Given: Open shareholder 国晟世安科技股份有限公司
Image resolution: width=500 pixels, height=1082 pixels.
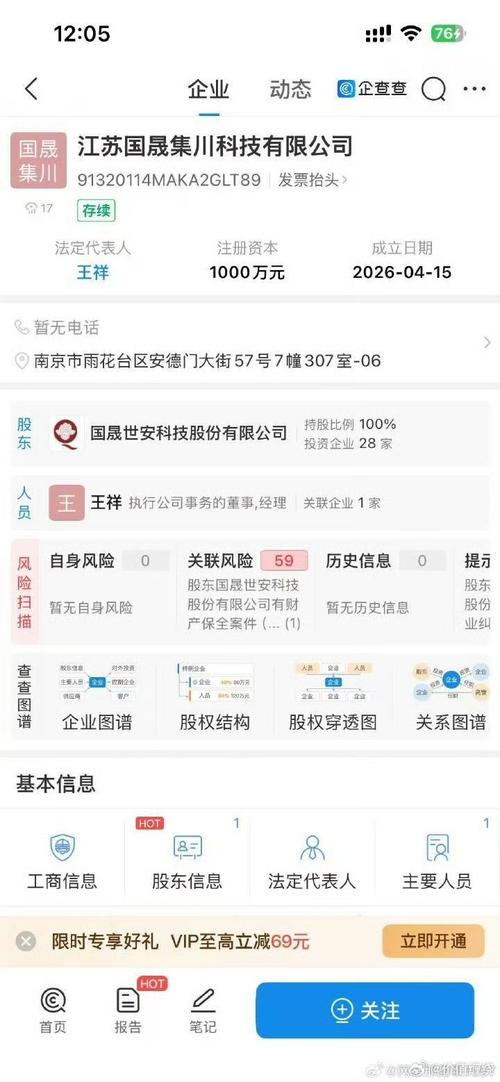Looking at the screenshot, I should (188, 433).
